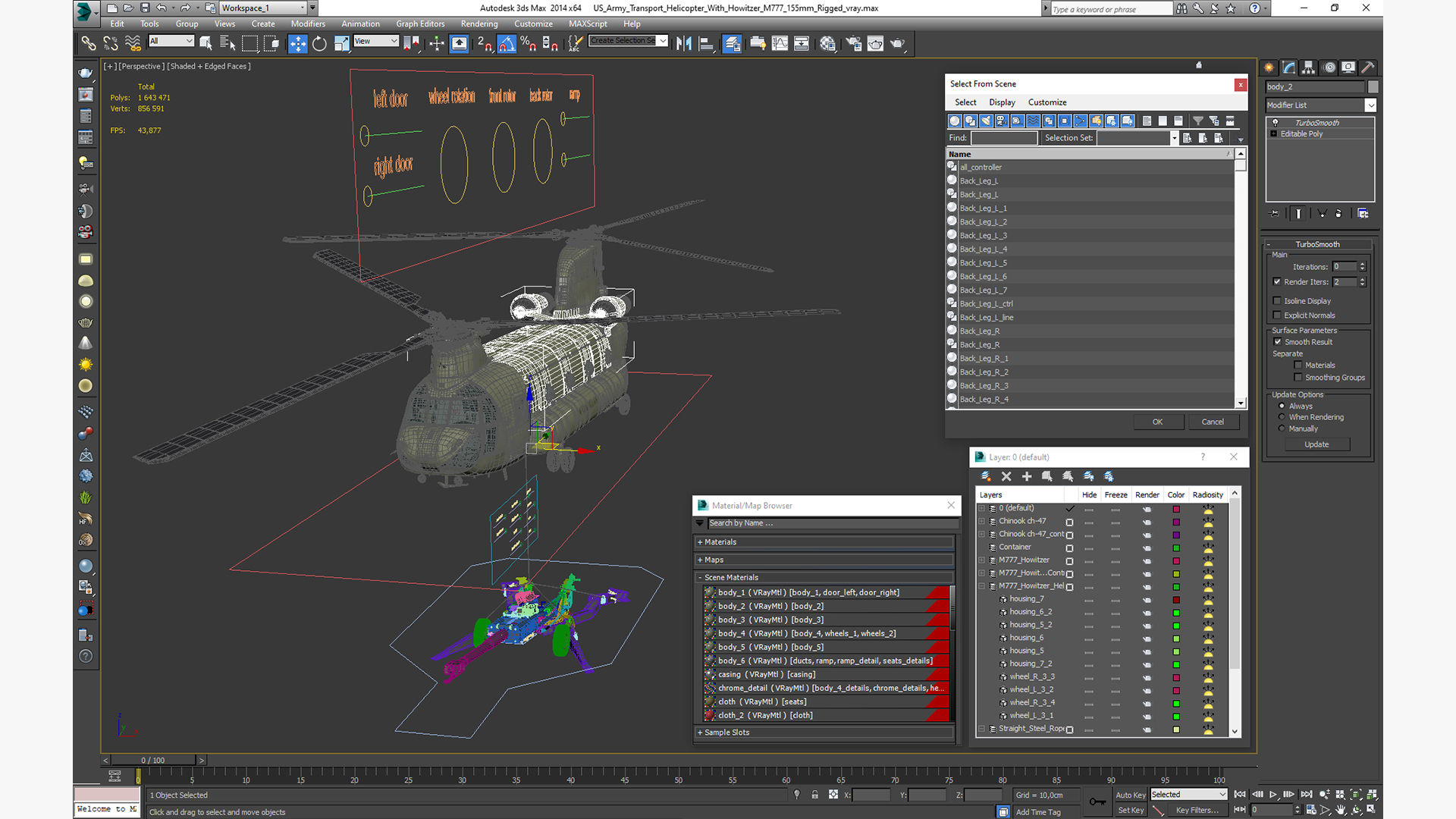1456x819 pixels.
Task: Click the Find input field
Action: [x=1003, y=138]
